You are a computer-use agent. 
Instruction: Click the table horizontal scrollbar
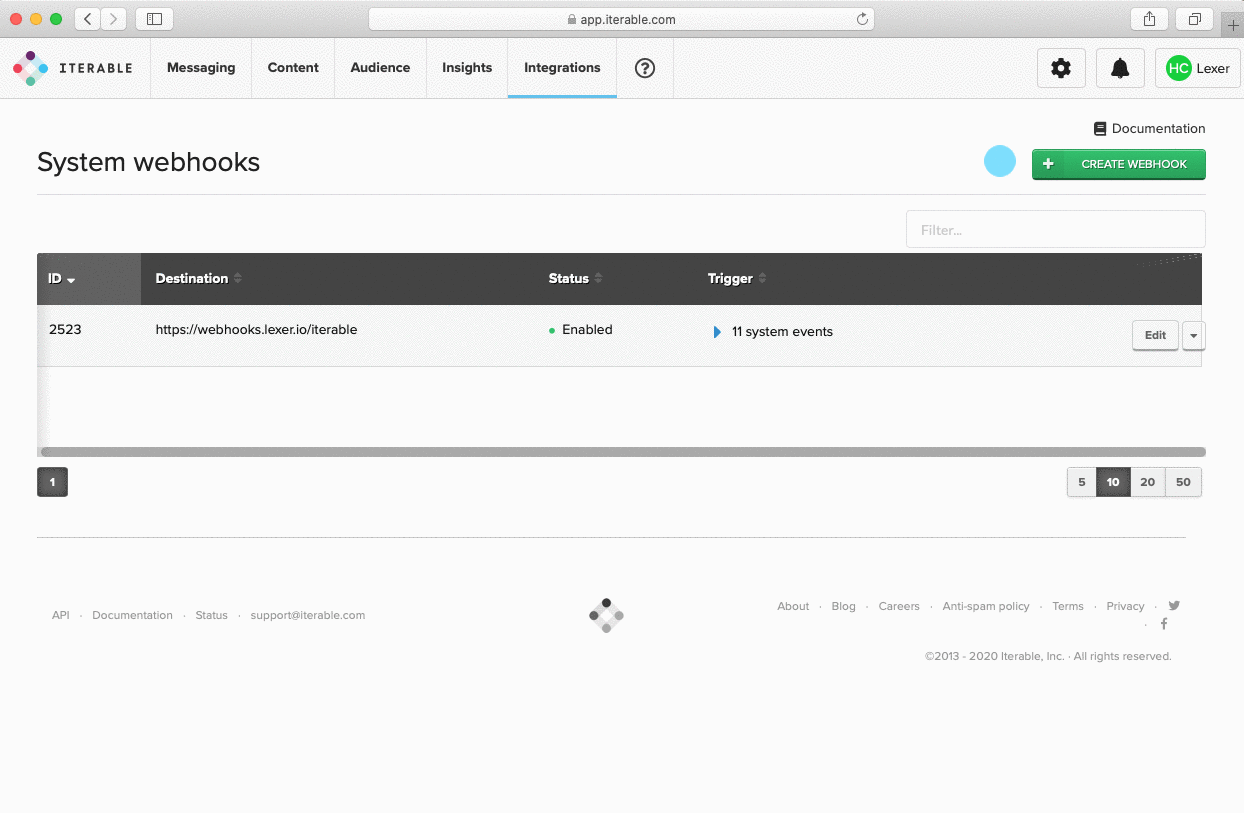point(622,452)
